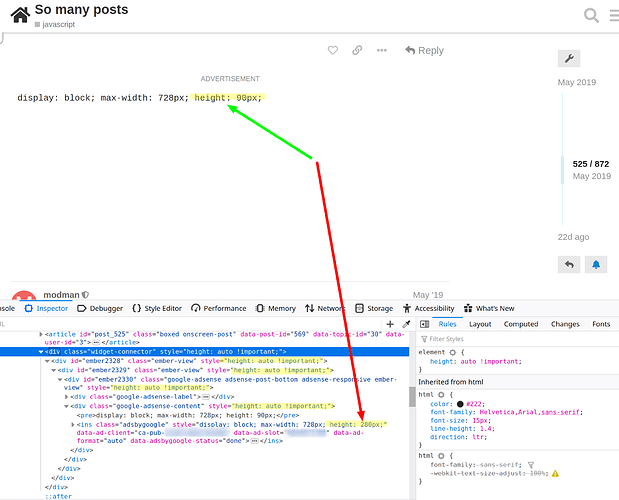Click the home icon in the header

click(x=20, y=15)
